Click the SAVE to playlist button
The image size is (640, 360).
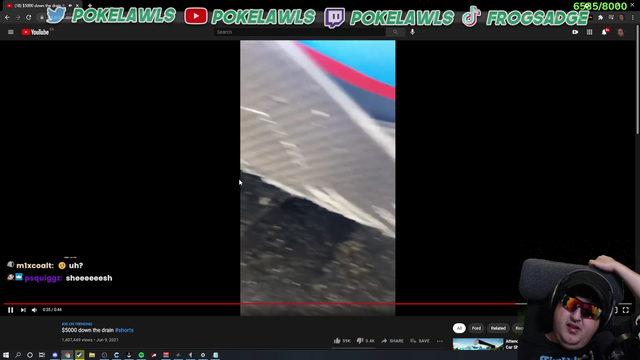click(420, 341)
